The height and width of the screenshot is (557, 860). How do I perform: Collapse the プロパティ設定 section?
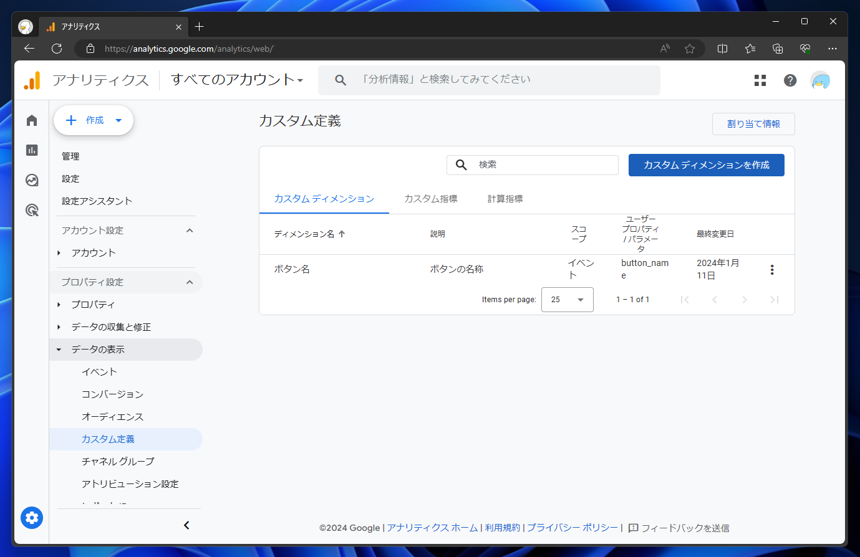point(190,282)
